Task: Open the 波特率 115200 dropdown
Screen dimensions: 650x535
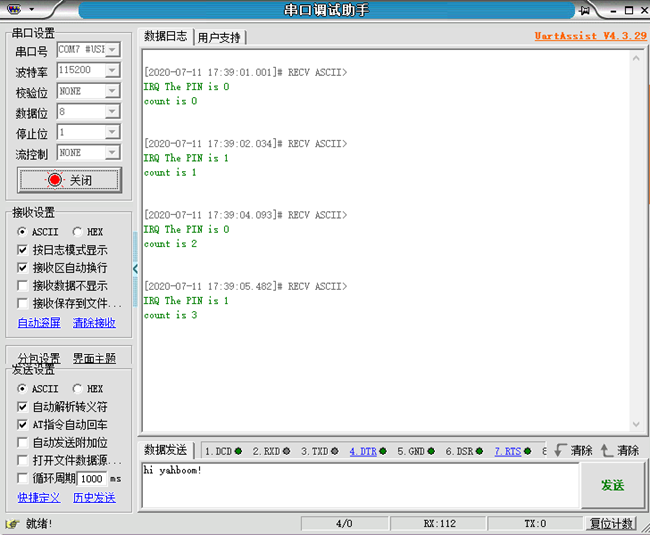Action: click(x=112, y=70)
